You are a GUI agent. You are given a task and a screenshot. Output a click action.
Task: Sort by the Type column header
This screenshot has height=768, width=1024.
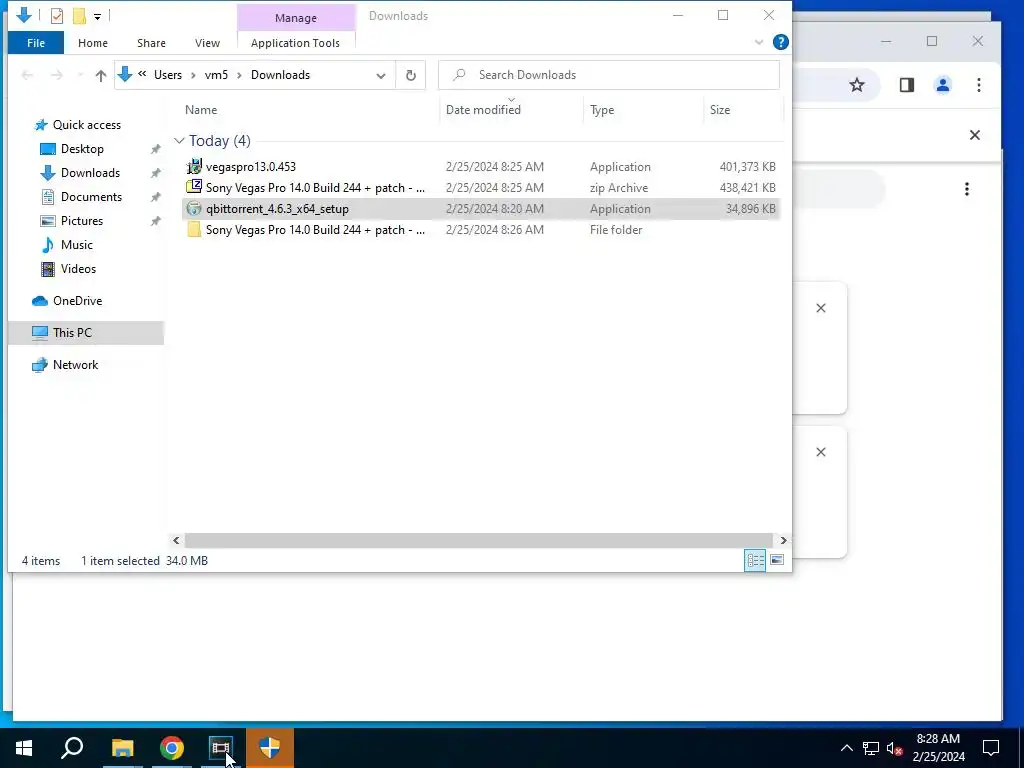(601, 110)
